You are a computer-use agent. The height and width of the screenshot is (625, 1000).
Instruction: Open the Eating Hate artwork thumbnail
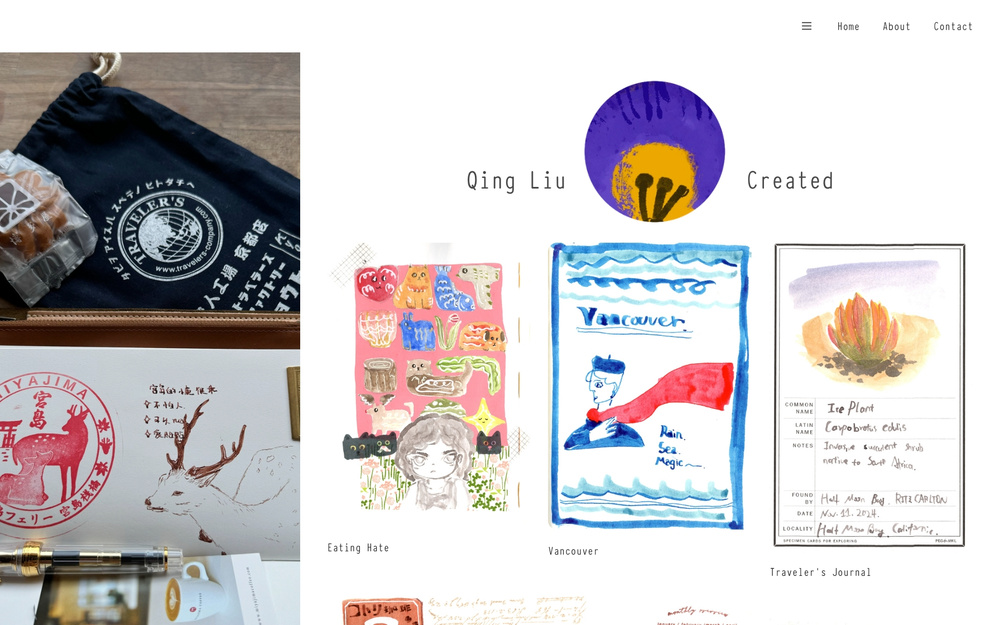tap(426, 378)
